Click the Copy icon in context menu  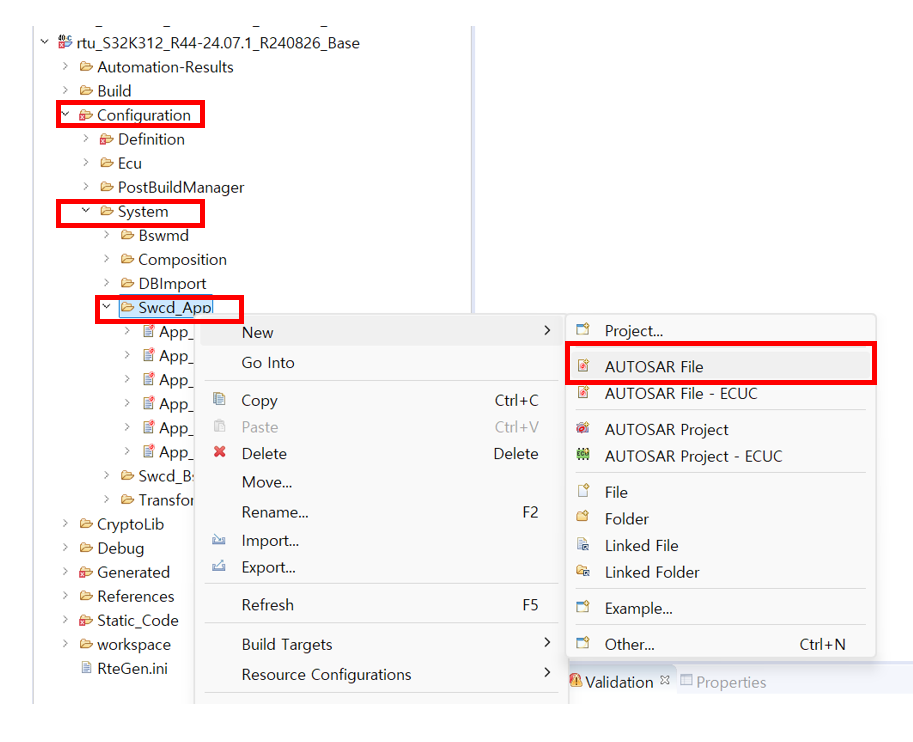(219, 400)
